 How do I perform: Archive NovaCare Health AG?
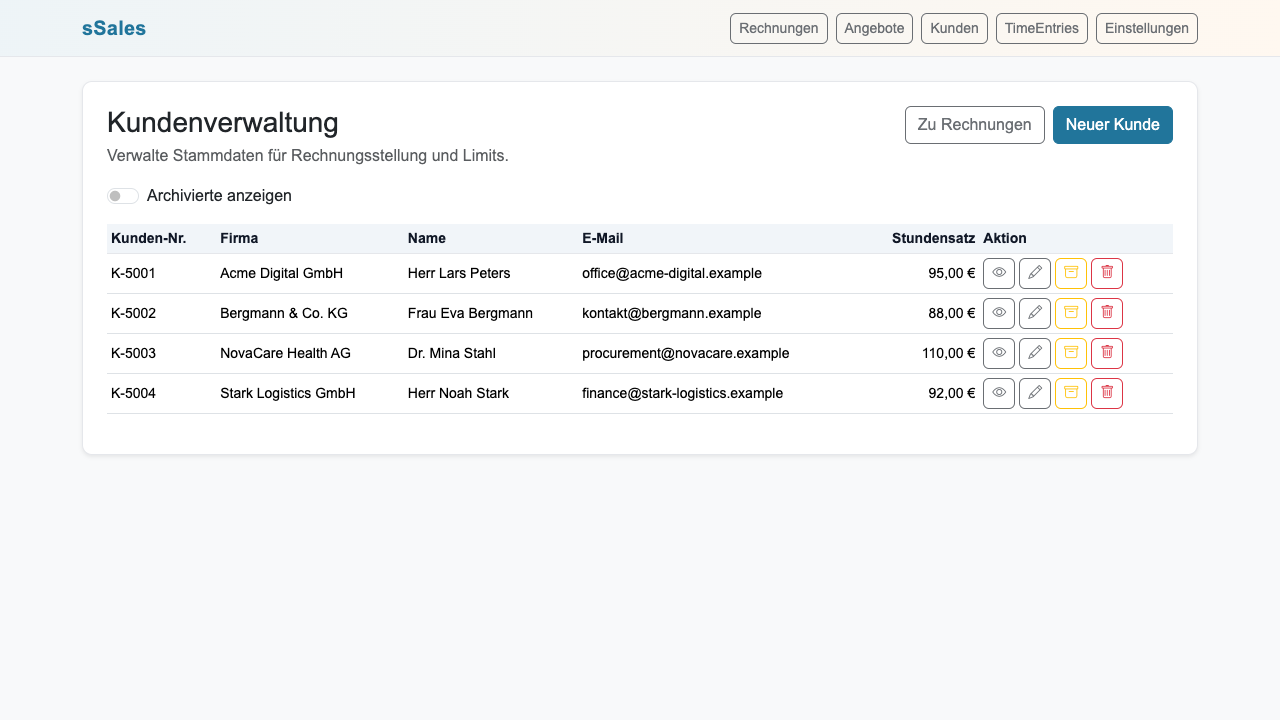pyautogui.click(x=1070, y=353)
